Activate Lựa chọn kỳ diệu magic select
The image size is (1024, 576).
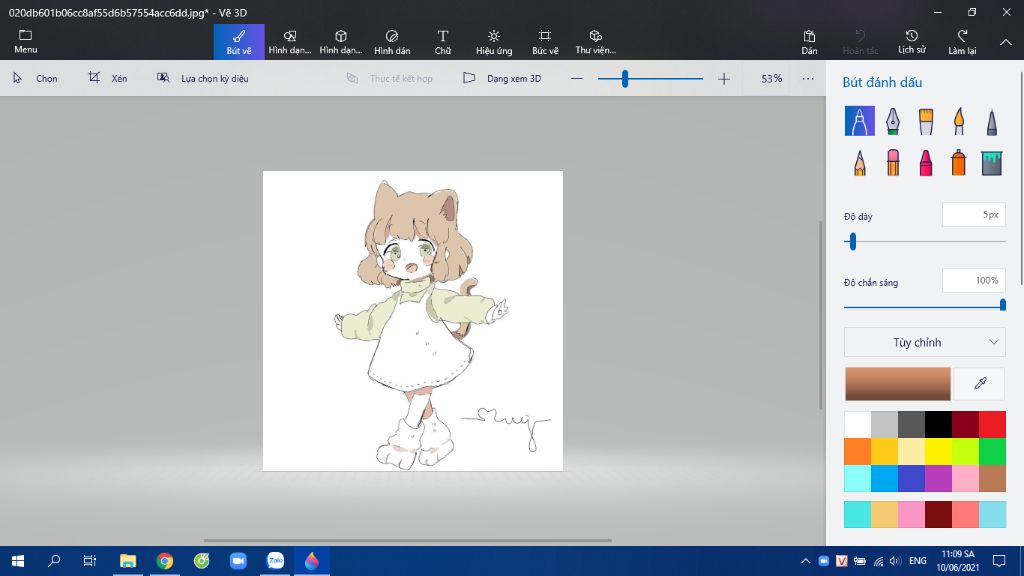click(x=202, y=78)
